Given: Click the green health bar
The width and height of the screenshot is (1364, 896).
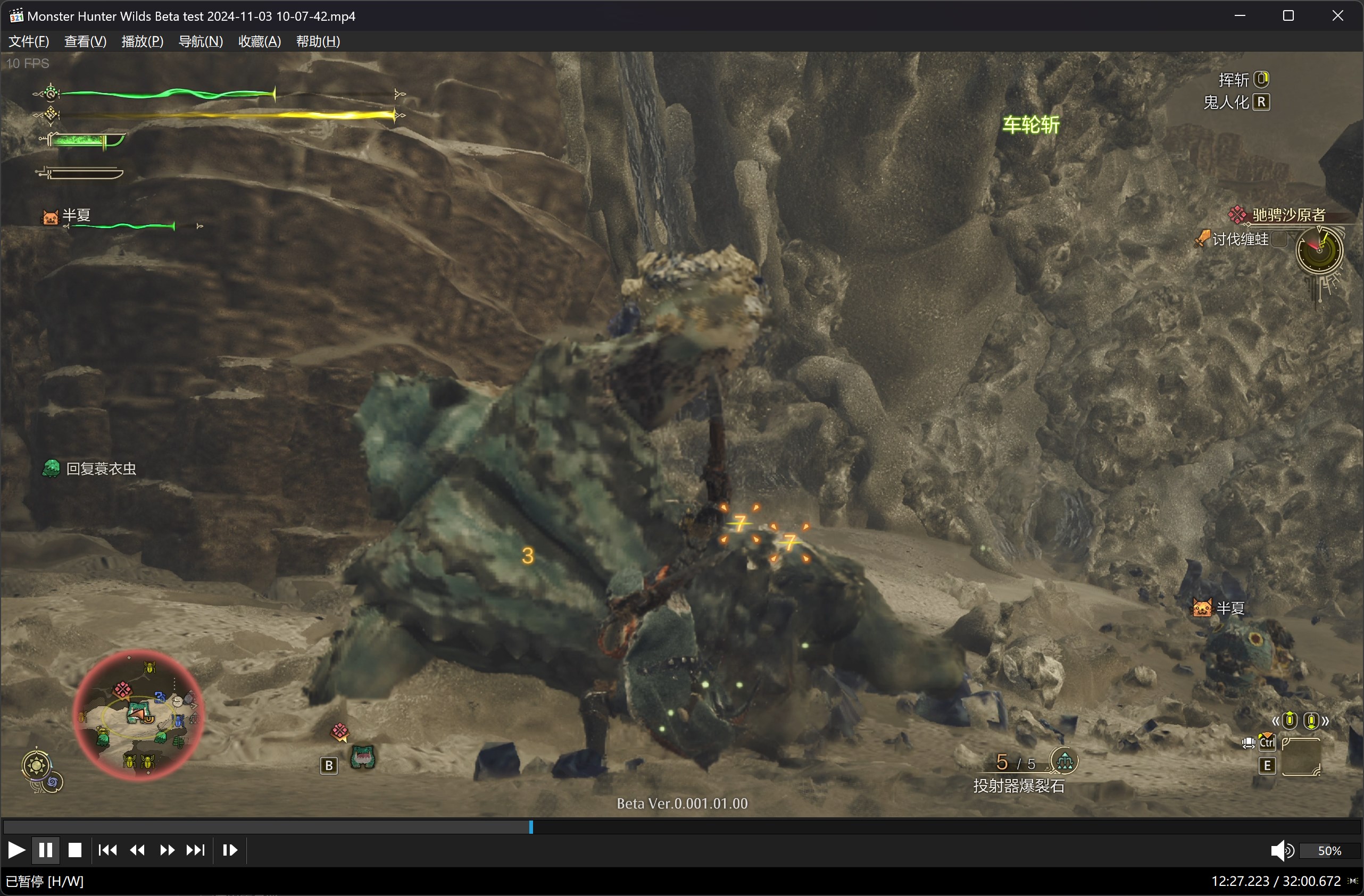Looking at the screenshot, I should (168, 94).
